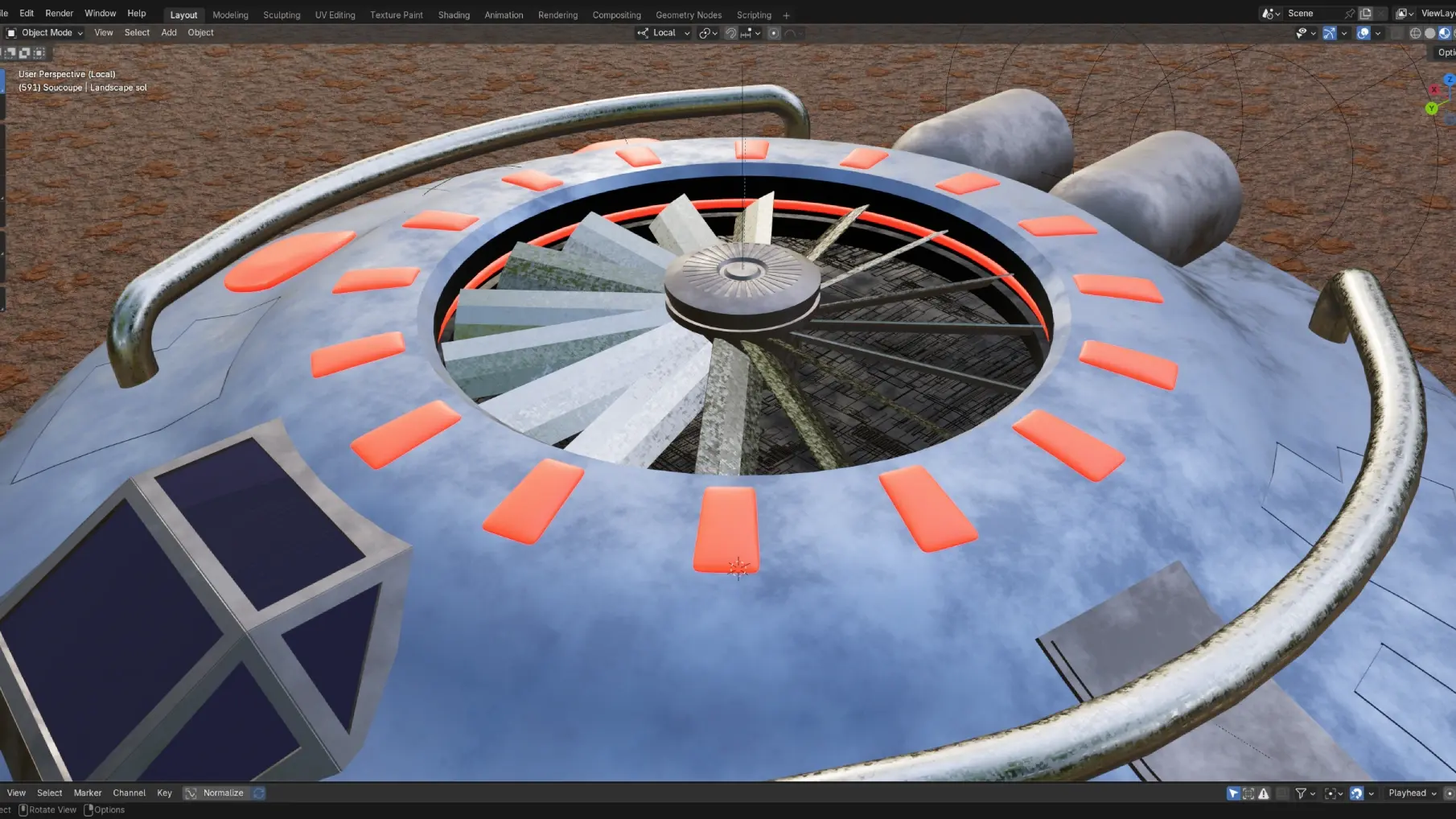Screen dimensions: 1456x819
Task: Open the Object Mode dropdown
Action: click(45, 33)
